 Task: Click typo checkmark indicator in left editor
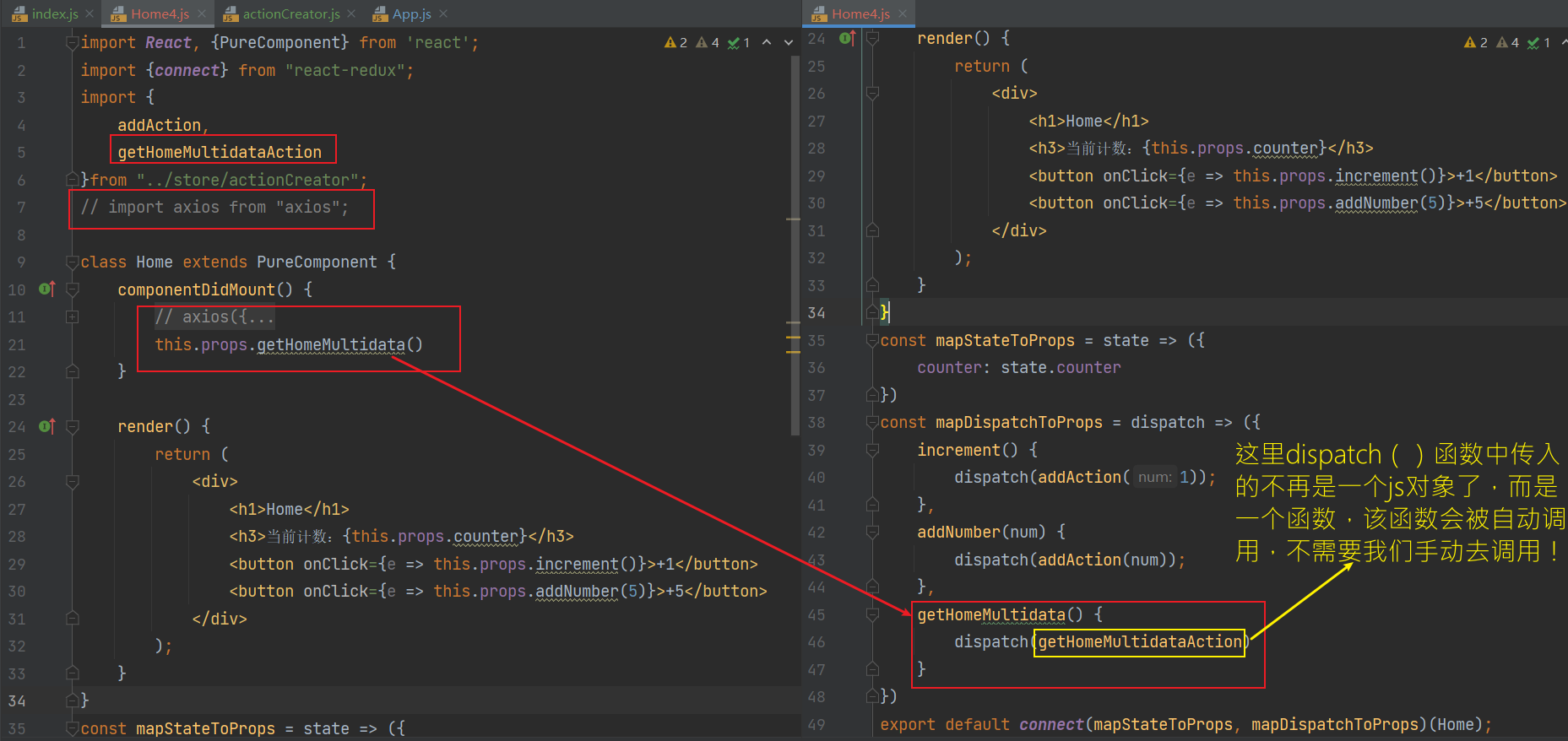[739, 42]
